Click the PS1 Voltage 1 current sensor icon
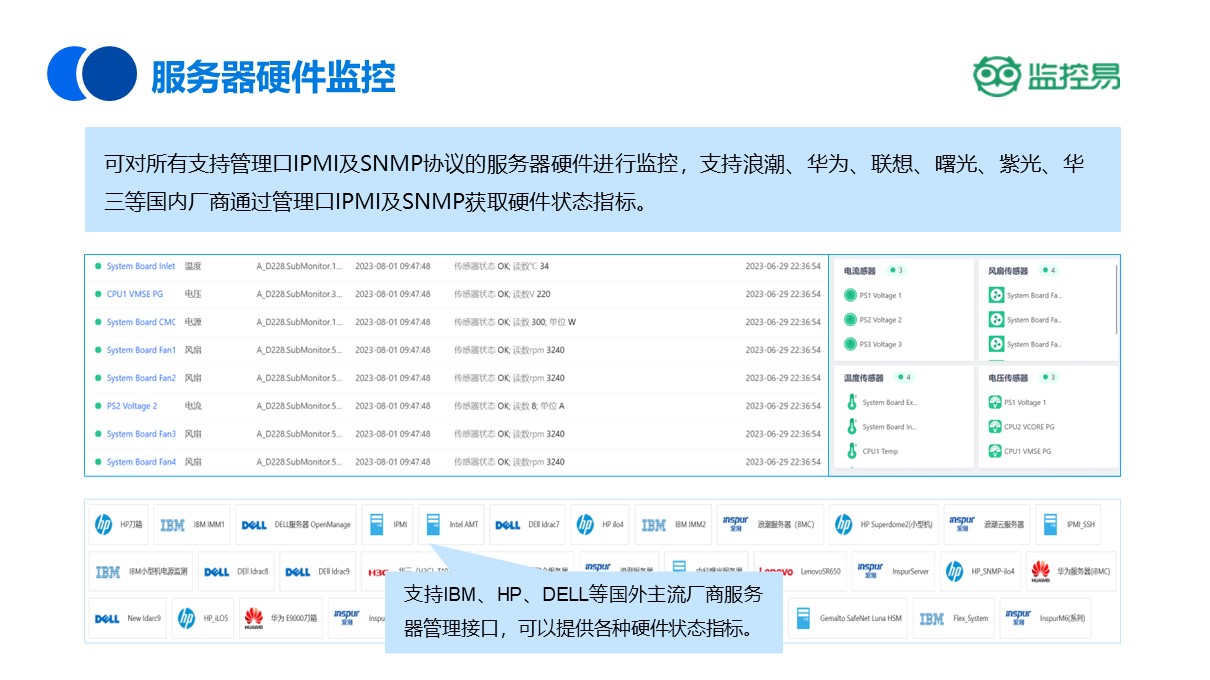 [x=851, y=295]
